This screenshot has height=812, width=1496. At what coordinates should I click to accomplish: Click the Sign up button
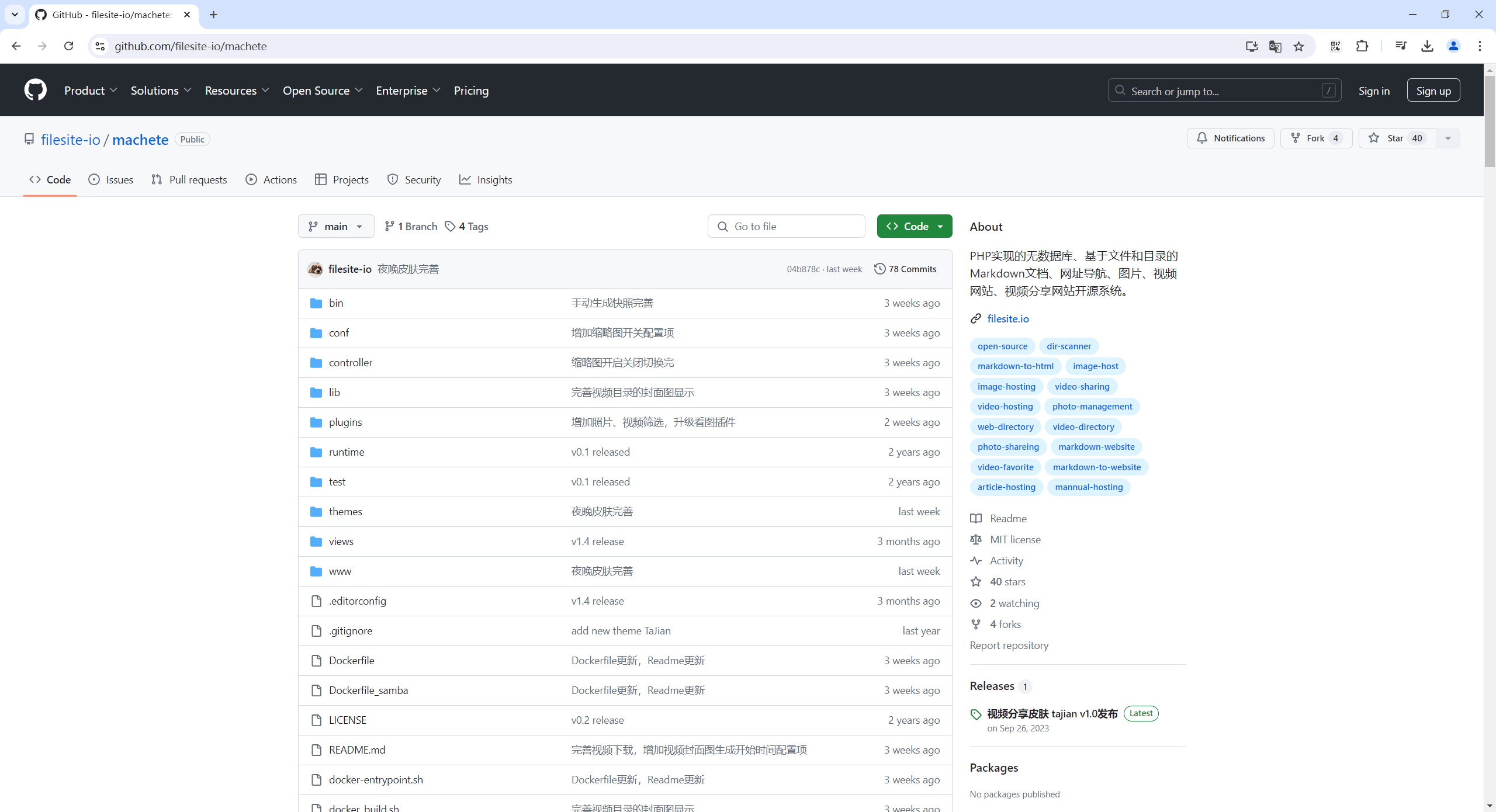(x=1433, y=91)
